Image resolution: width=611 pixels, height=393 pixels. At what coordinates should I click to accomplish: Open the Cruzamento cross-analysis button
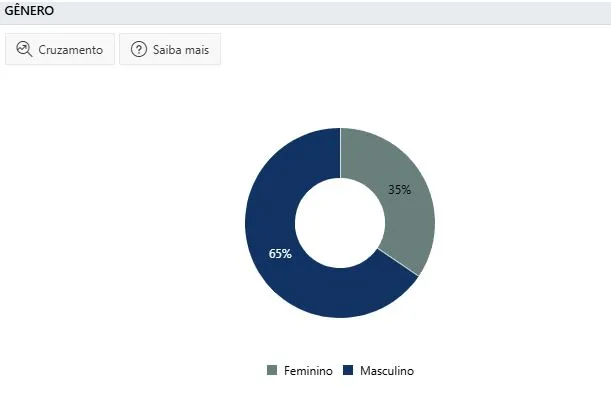(x=60, y=49)
